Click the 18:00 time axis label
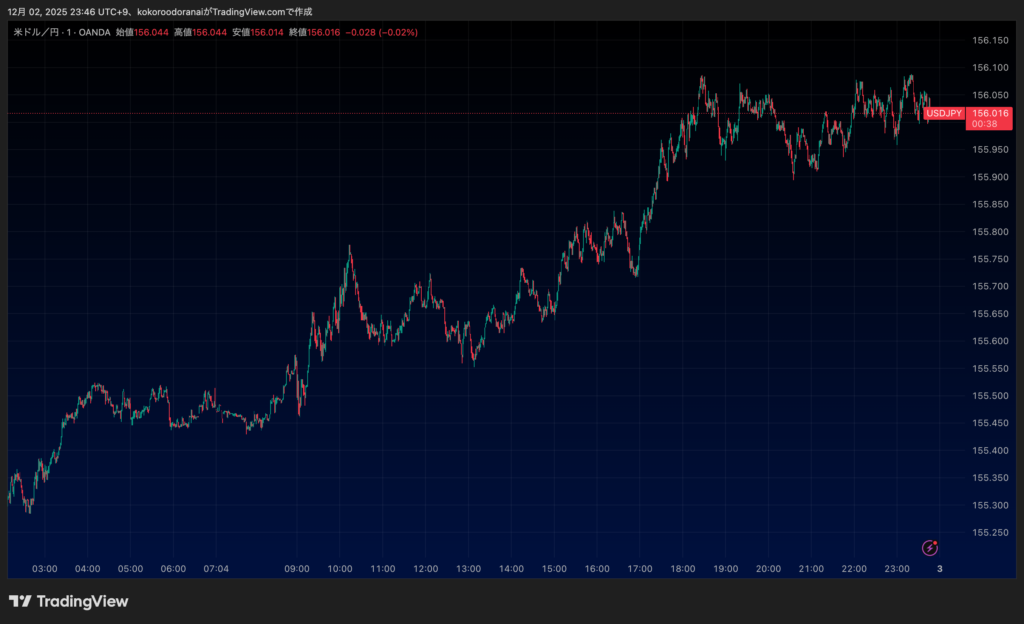The image size is (1024, 624). 683,569
